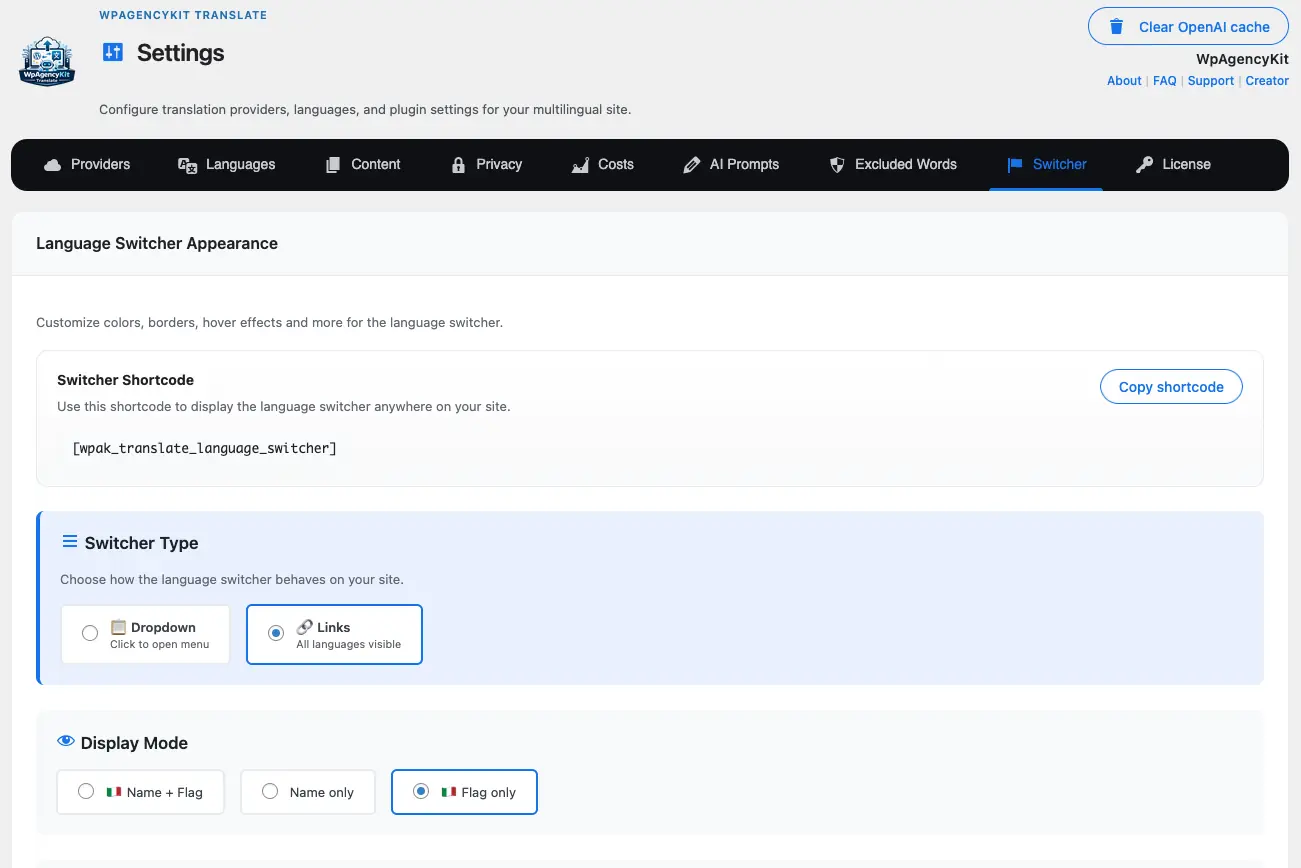1301x868 pixels.
Task: Click the shield icon for Excluded Words
Action: point(837,165)
